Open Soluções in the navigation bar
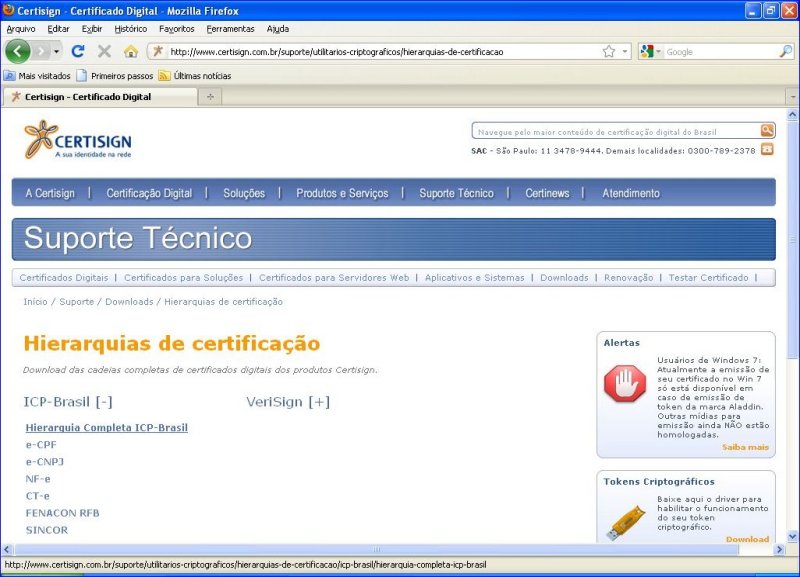The height and width of the screenshot is (577, 800). click(244, 193)
